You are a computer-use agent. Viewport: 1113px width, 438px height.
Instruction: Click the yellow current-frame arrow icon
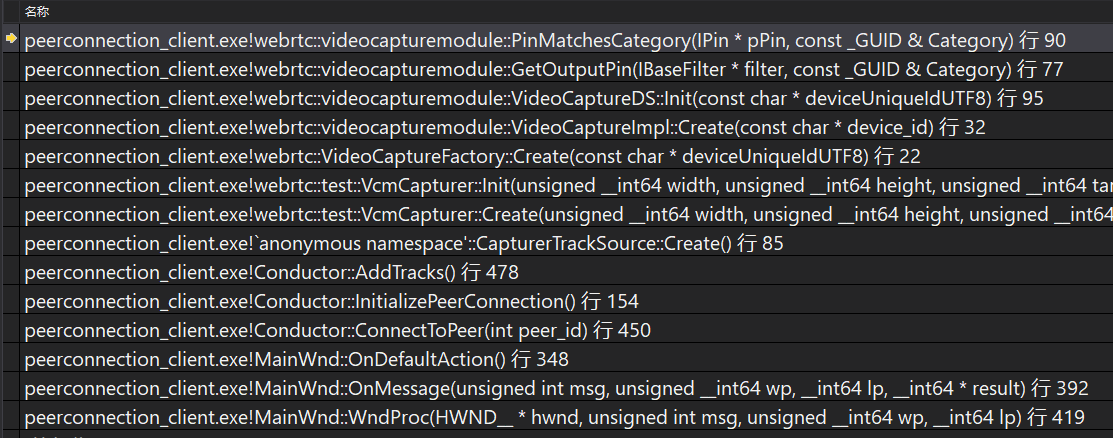click(11, 39)
